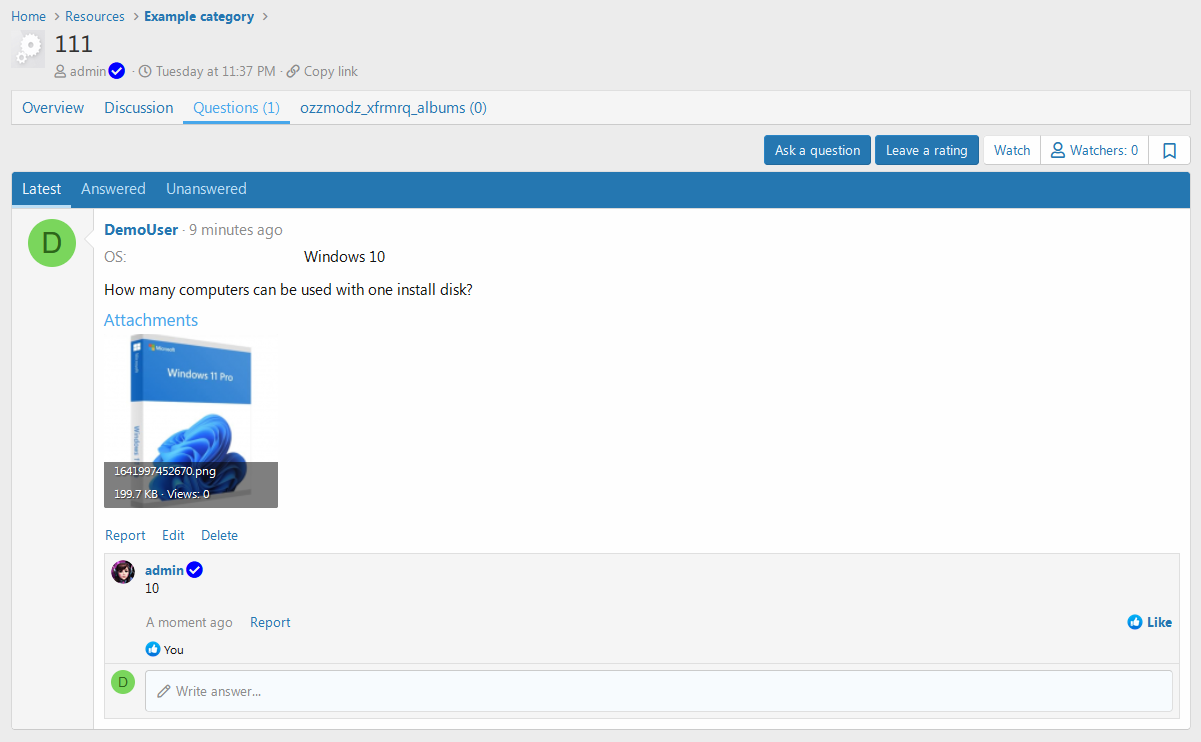
Task: Like admin's answer
Action: (x=1149, y=622)
